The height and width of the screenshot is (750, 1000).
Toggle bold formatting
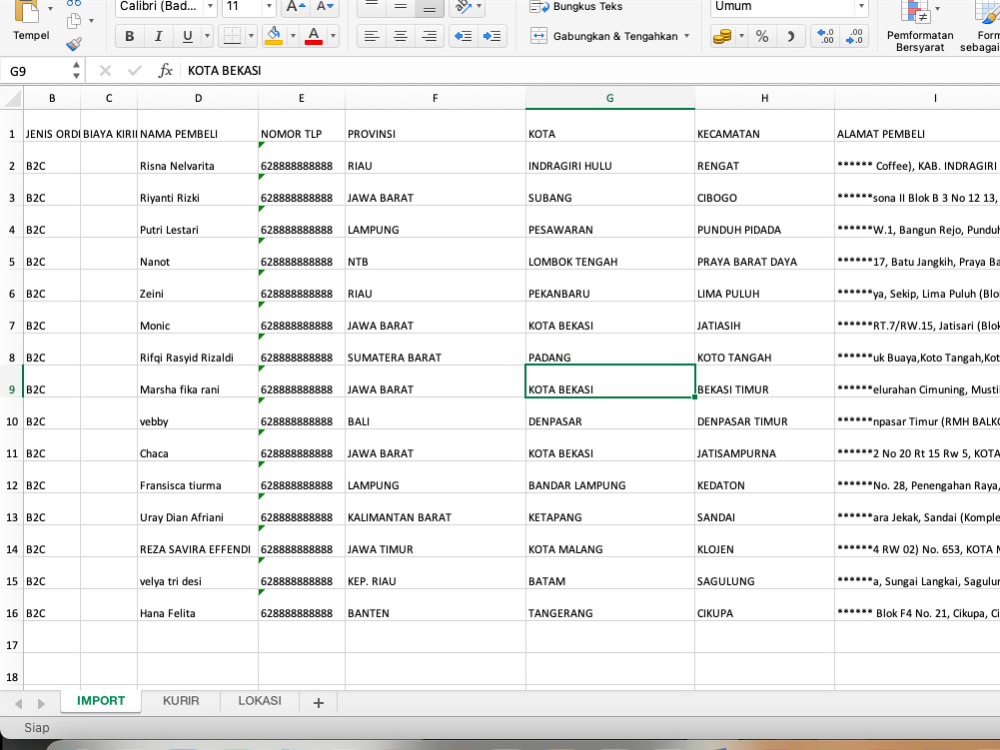pos(129,36)
